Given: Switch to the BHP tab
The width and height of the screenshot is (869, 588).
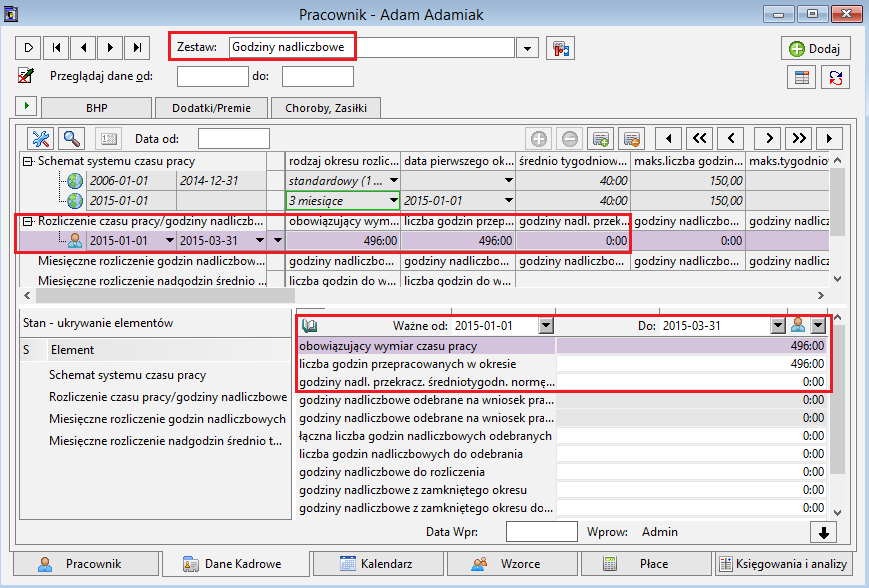Looking at the screenshot, I should pos(96,108).
